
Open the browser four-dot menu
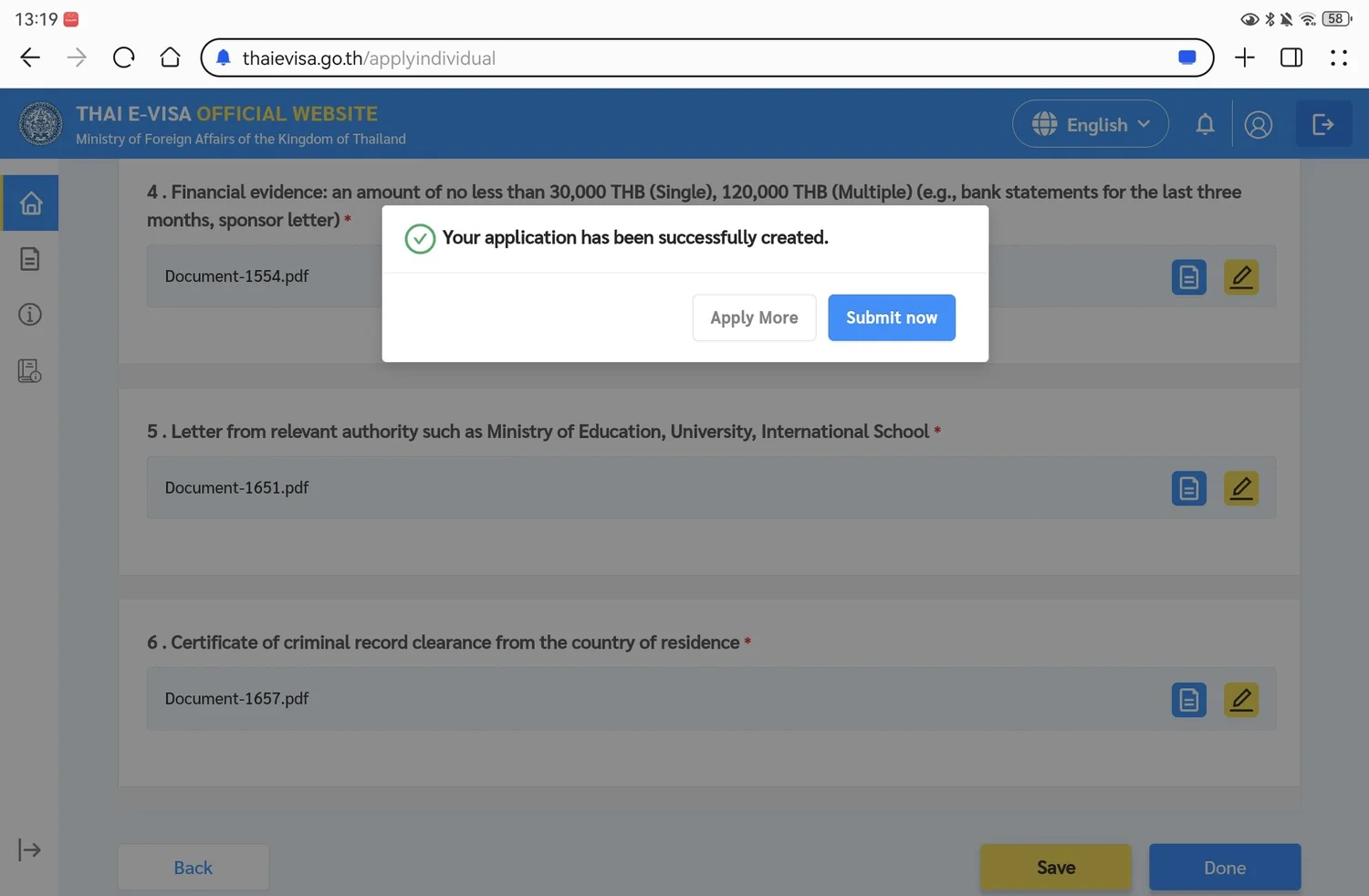coord(1339,57)
